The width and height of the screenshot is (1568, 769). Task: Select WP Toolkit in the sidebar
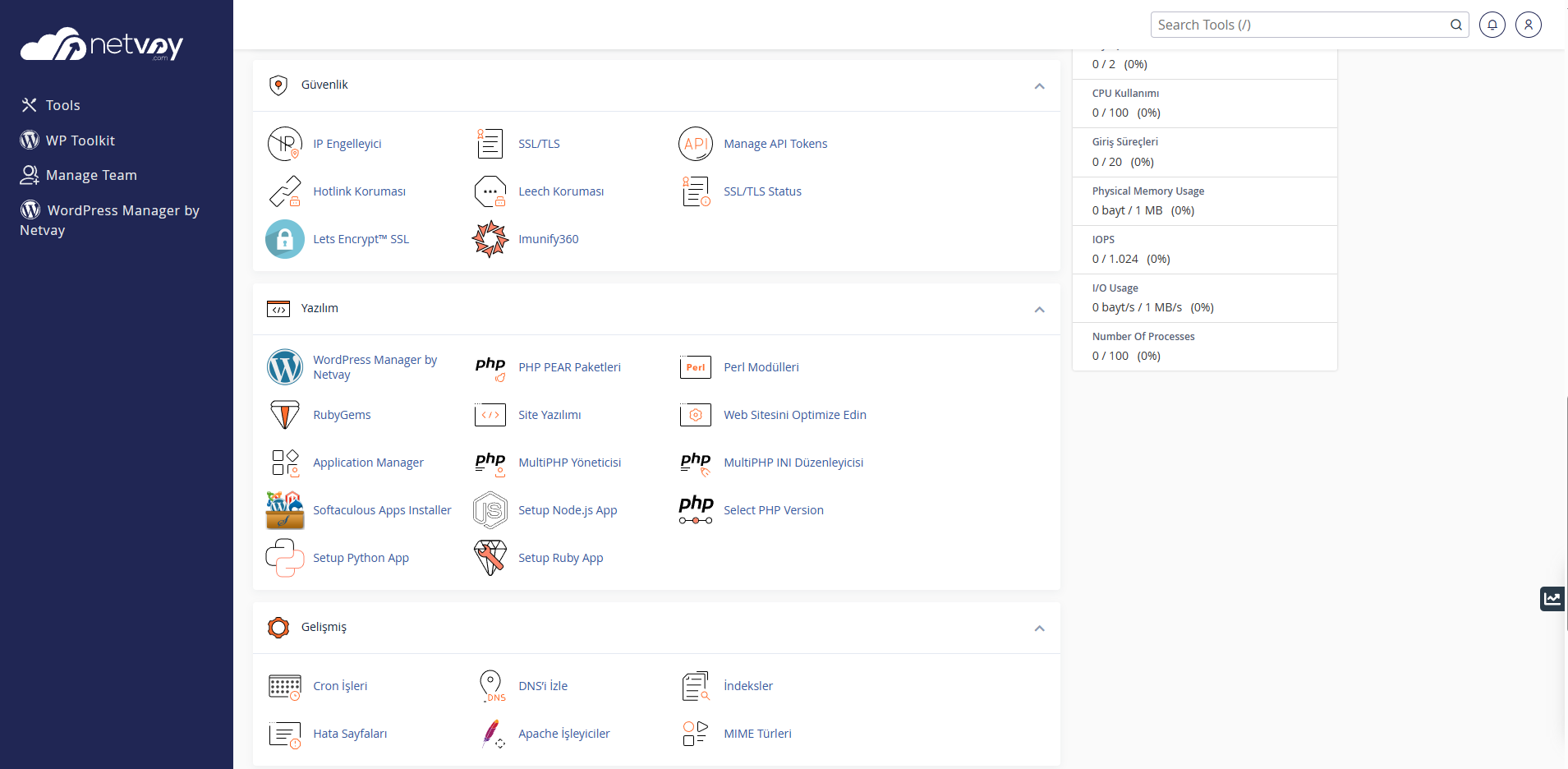(x=80, y=140)
